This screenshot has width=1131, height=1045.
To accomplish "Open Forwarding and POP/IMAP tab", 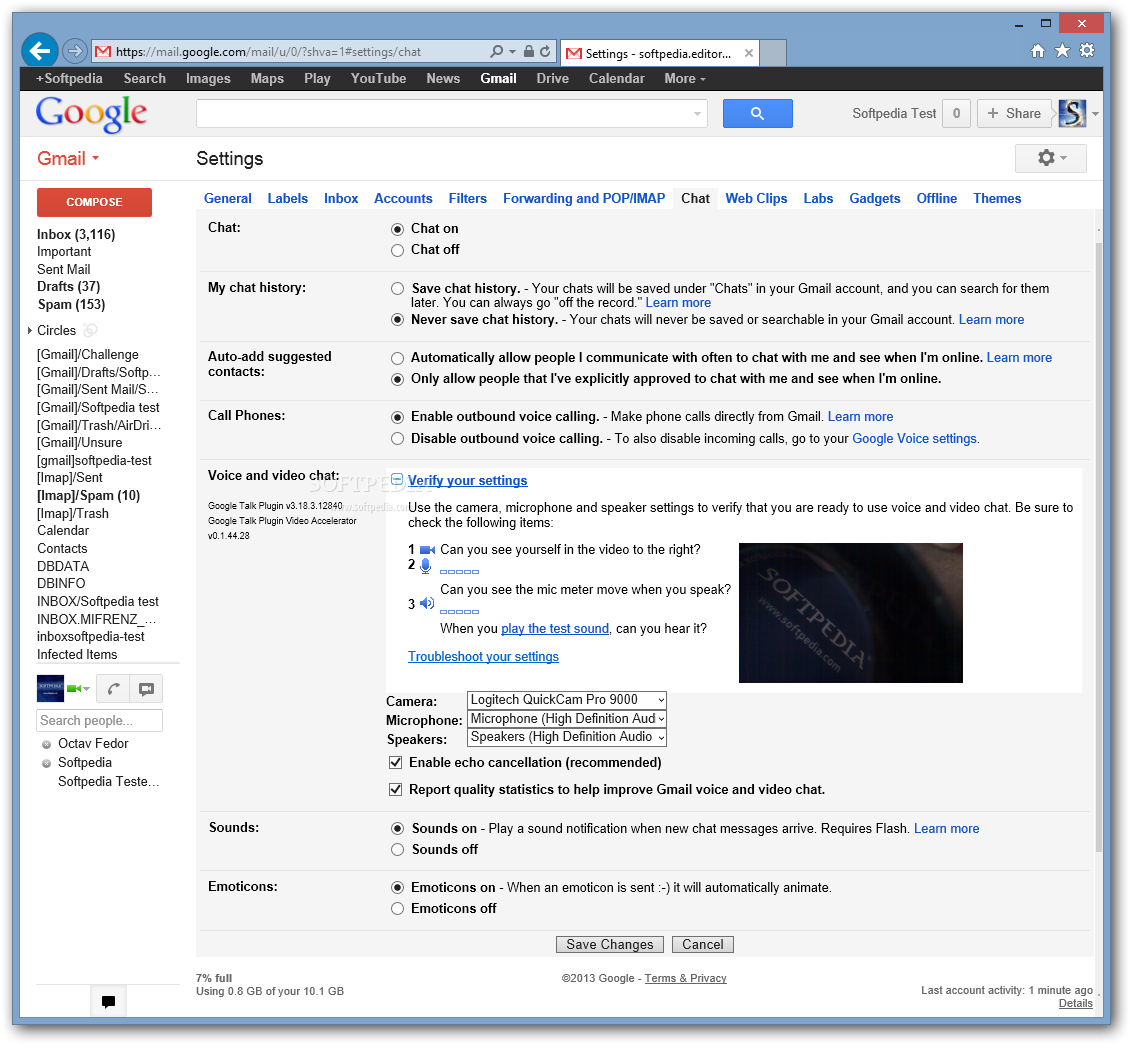I will tap(584, 198).
